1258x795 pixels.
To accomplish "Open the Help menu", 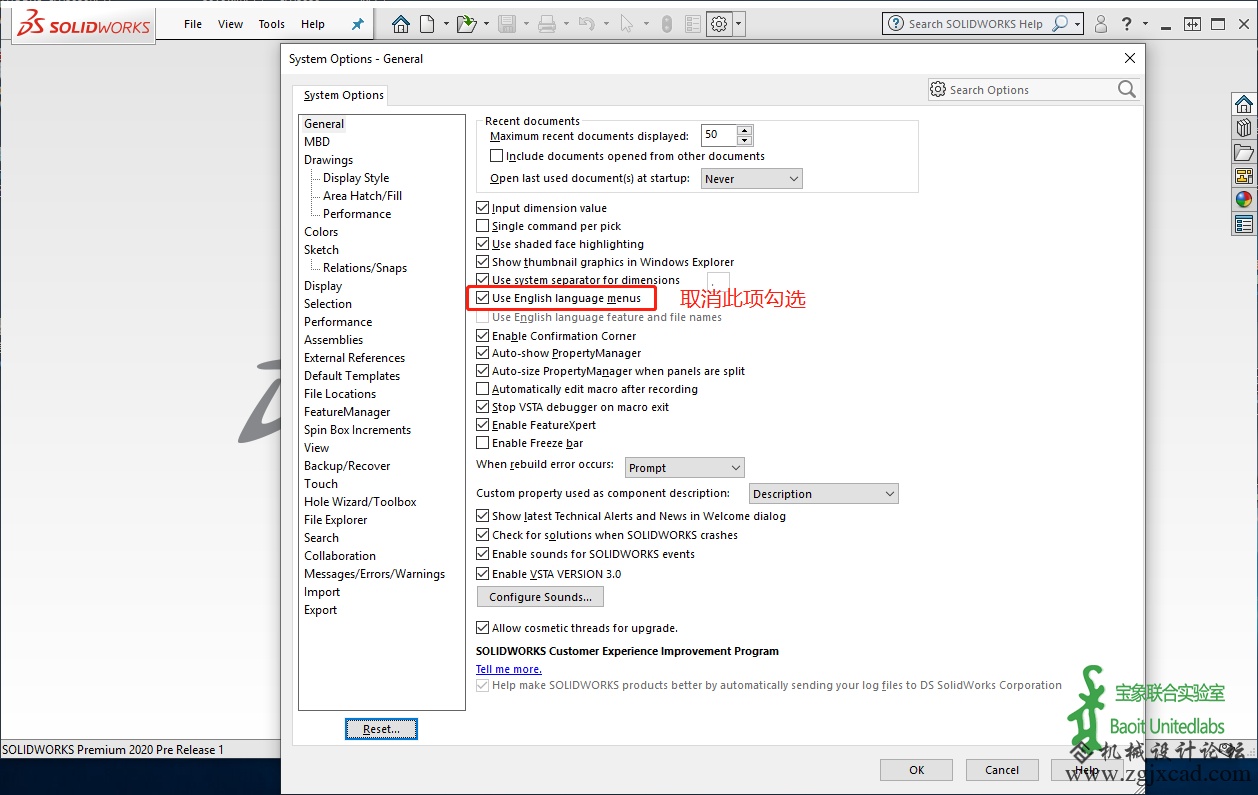I will coord(312,24).
